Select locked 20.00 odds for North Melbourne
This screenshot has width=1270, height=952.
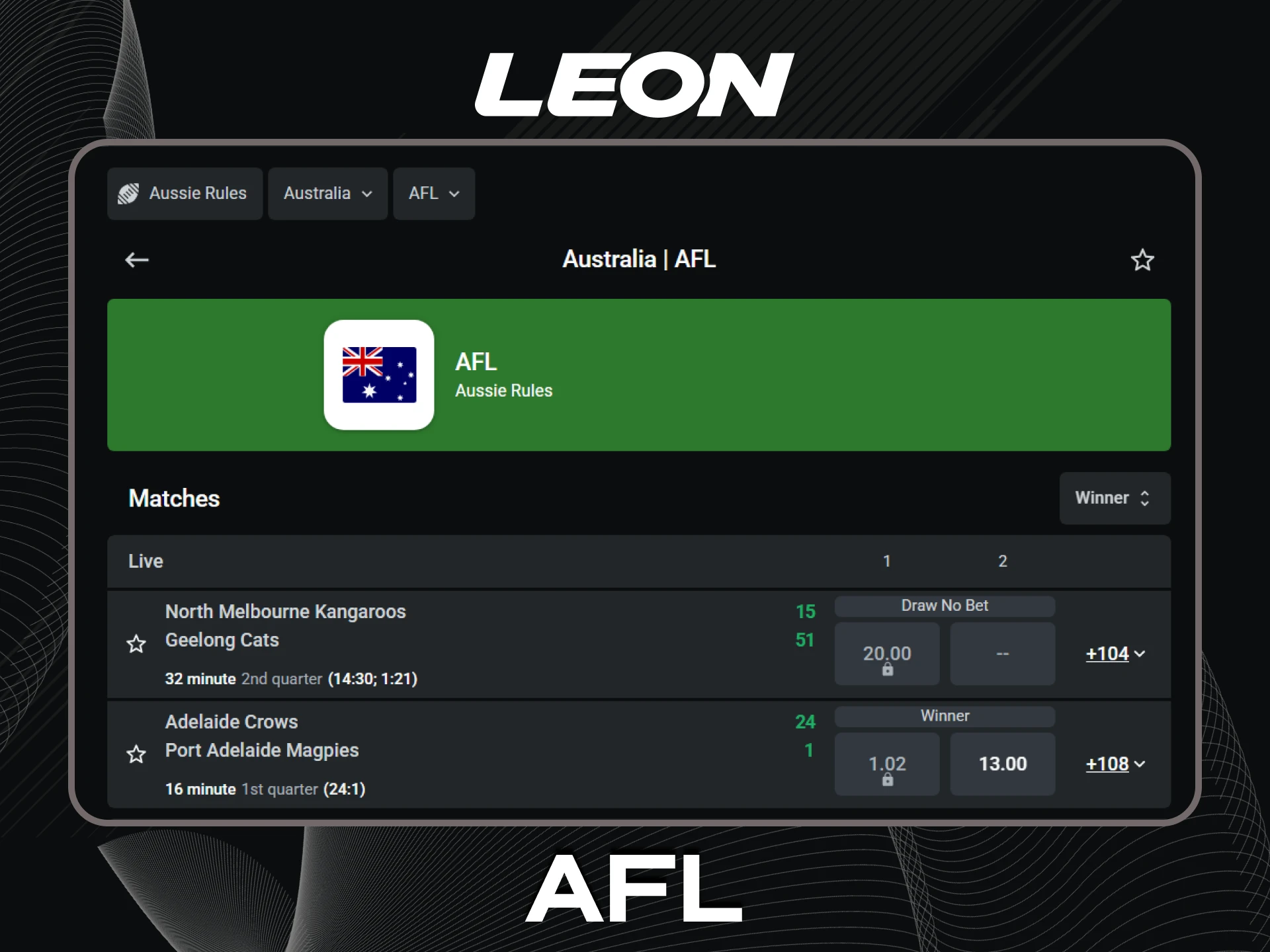click(887, 654)
